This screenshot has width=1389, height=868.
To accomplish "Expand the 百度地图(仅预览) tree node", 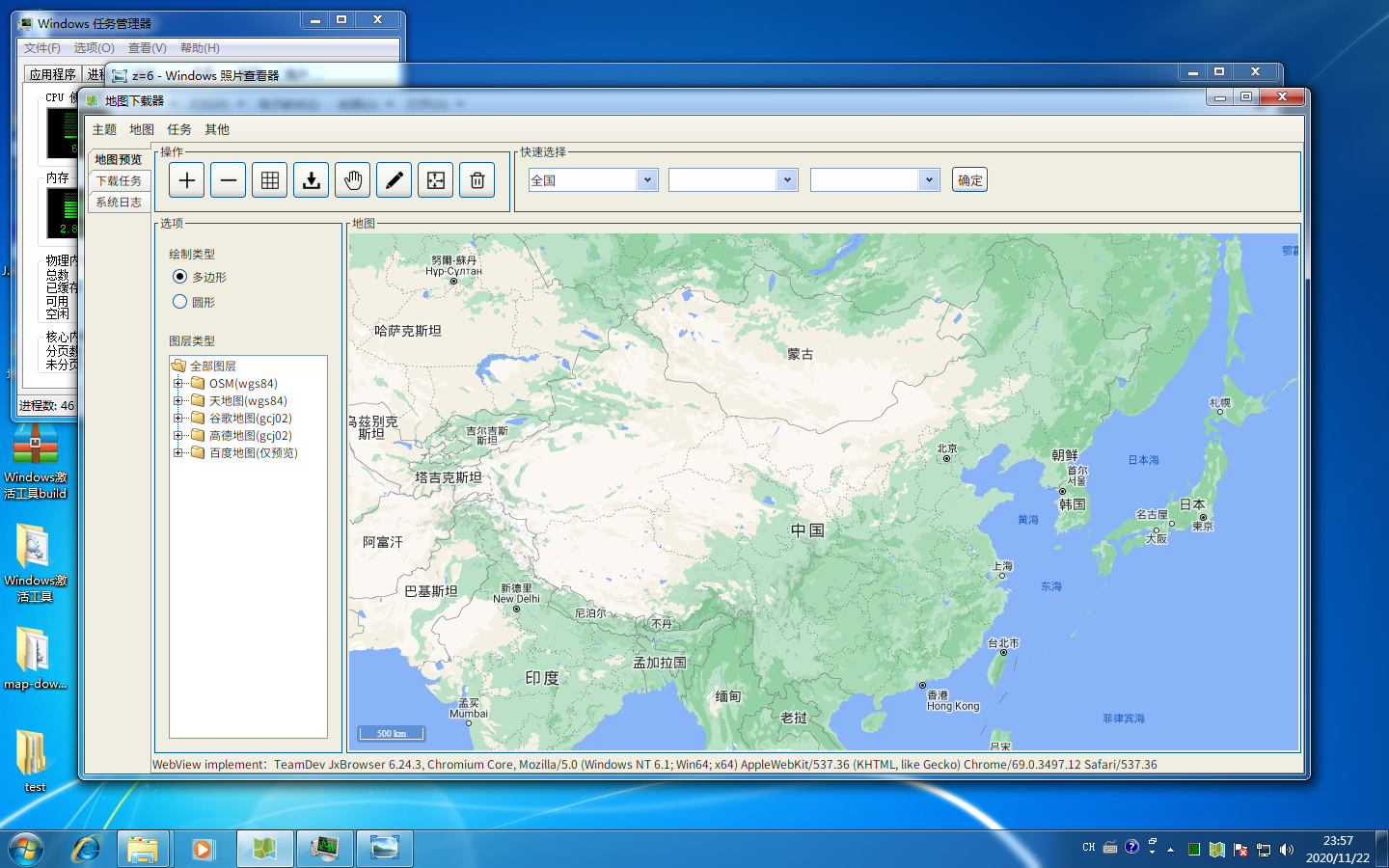I will click(x=177, y=452).
